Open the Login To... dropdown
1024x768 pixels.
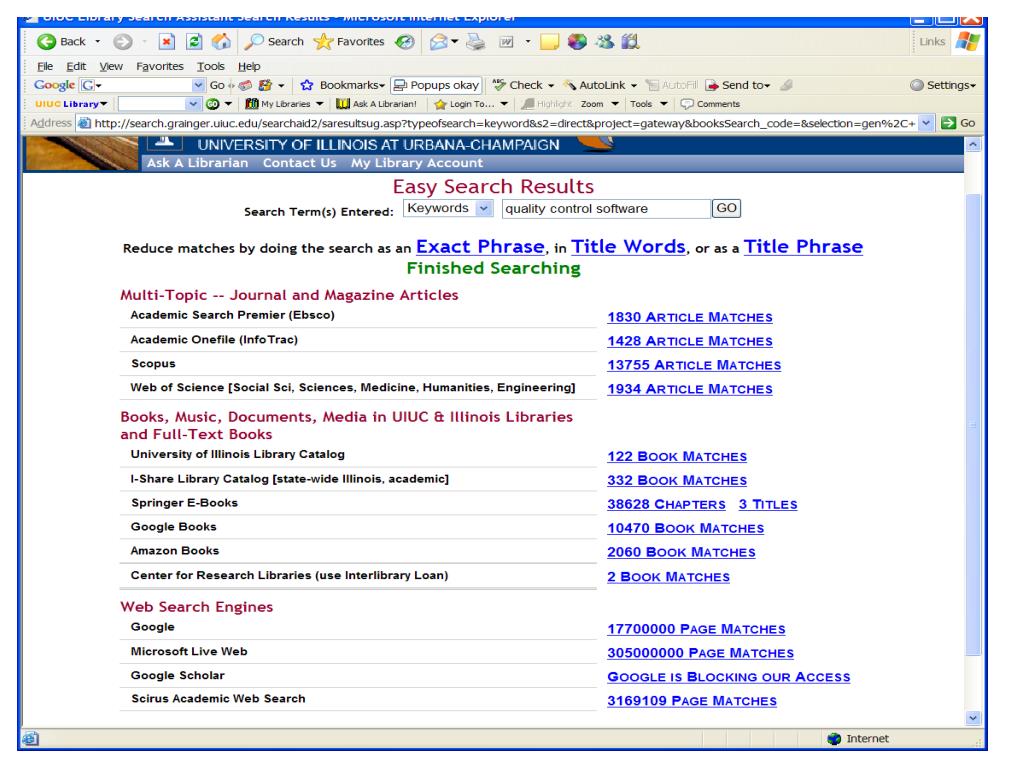[x=471, y=104]
